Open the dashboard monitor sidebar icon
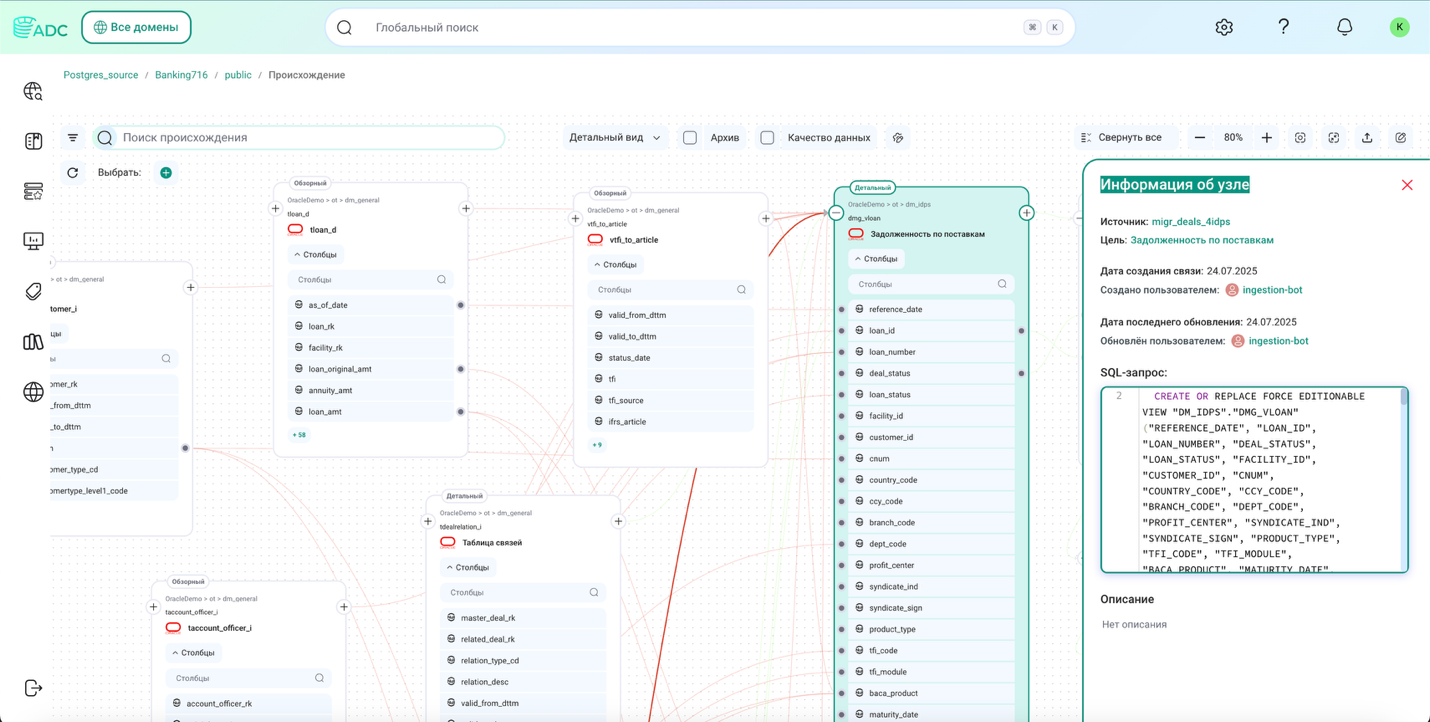 [33, 241]
